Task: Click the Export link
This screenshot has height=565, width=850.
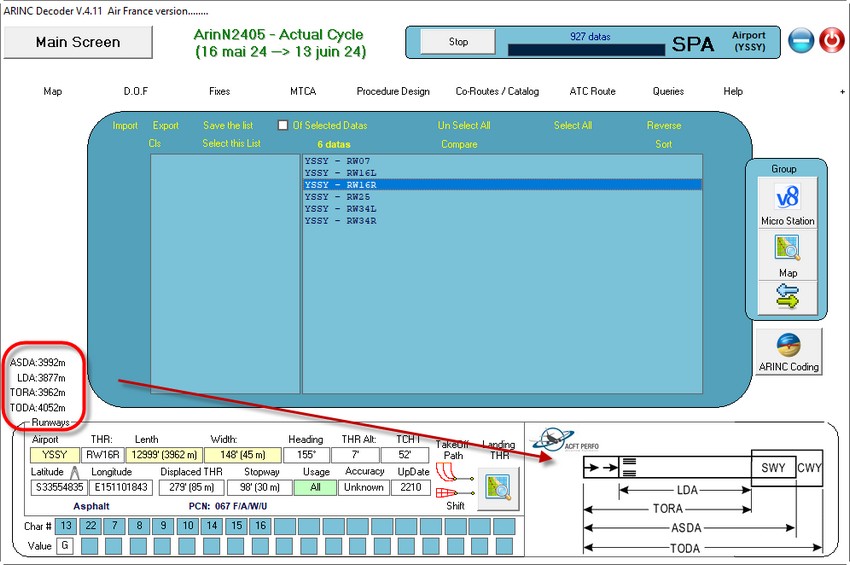Action: 165,126
